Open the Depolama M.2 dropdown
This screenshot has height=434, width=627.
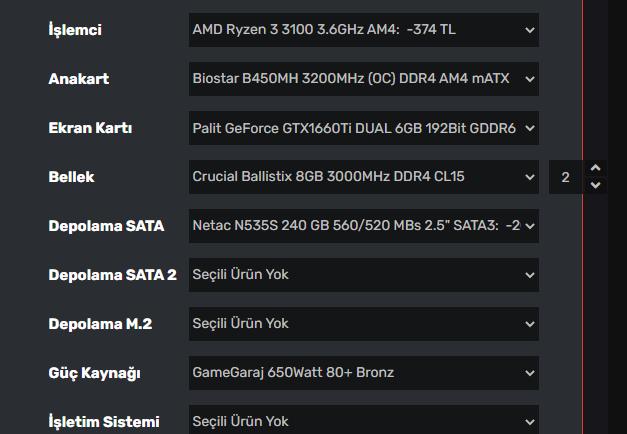(364, 324)
